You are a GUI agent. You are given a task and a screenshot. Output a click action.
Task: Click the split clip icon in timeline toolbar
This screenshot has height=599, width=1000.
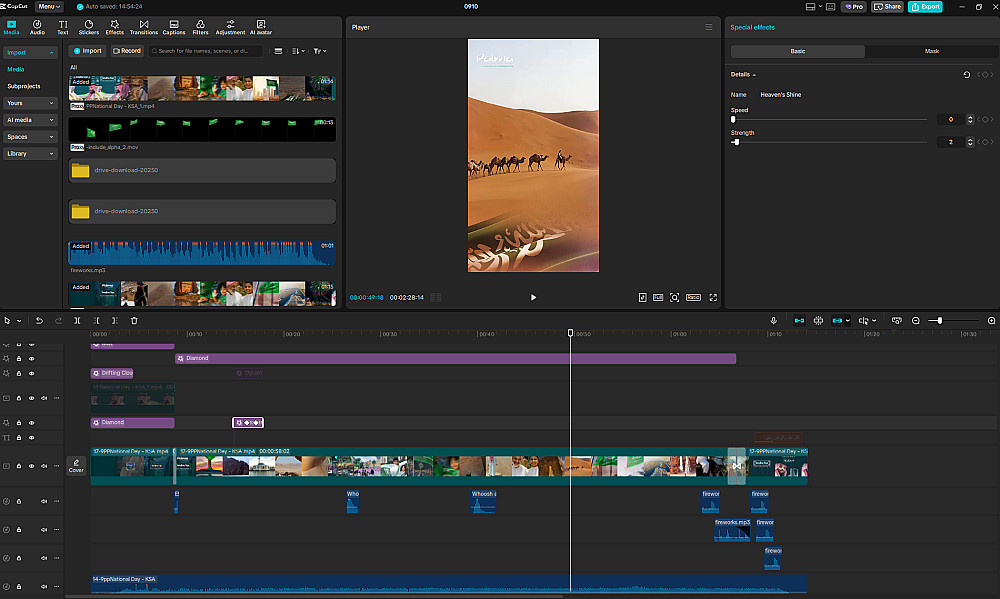(x=78, y=320)
